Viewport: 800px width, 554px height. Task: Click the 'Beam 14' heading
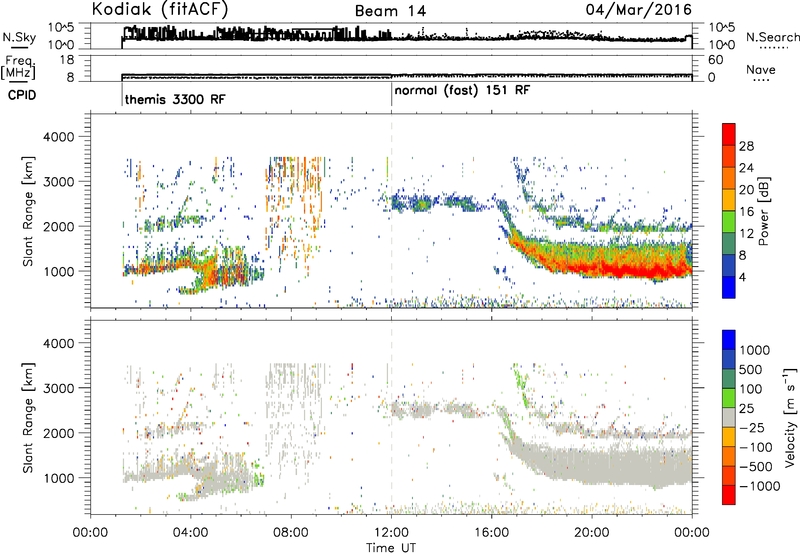click(390, 11)
